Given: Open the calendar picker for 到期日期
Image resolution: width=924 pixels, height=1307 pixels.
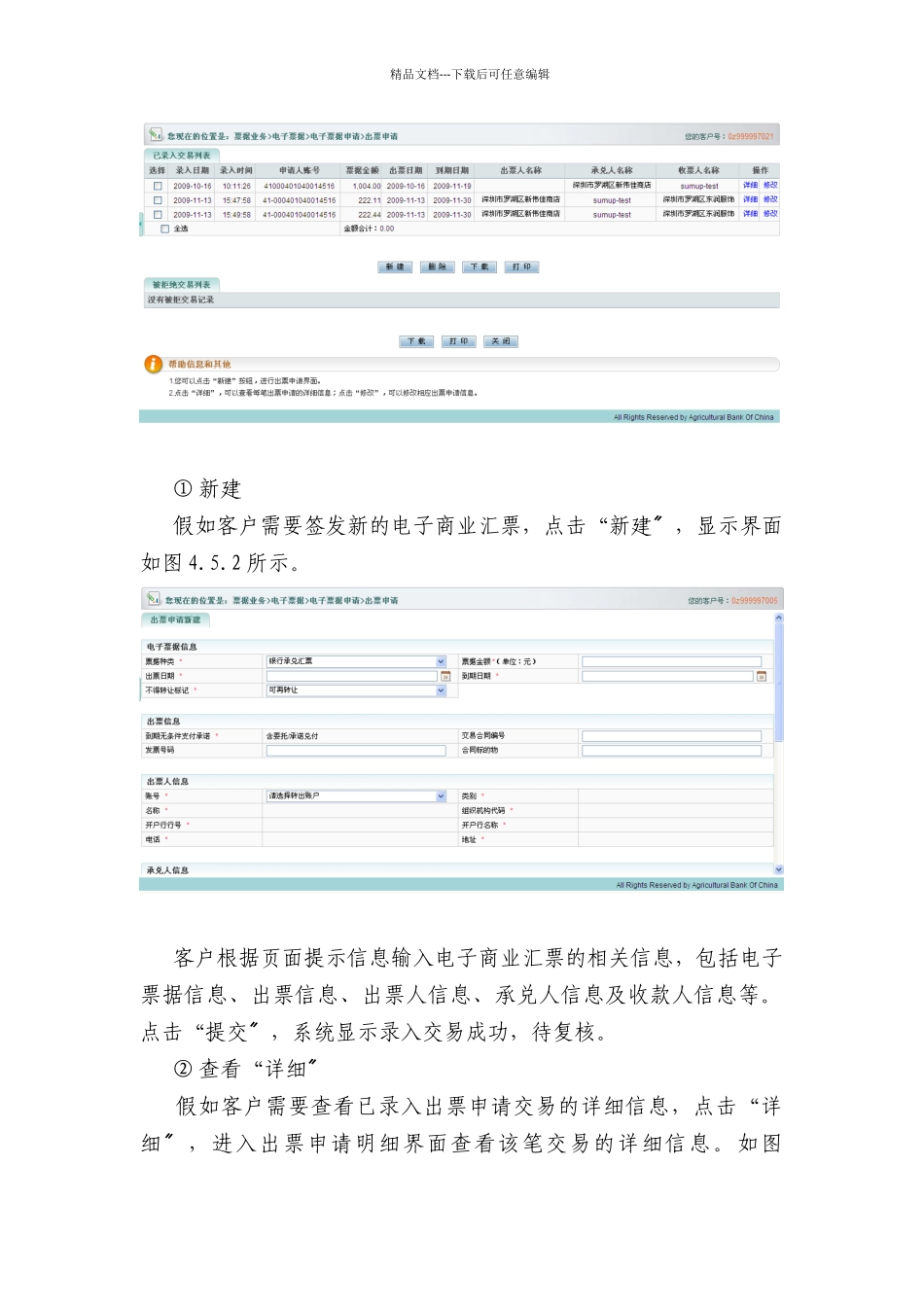Looking at the screenshot, I should (762, 676).
